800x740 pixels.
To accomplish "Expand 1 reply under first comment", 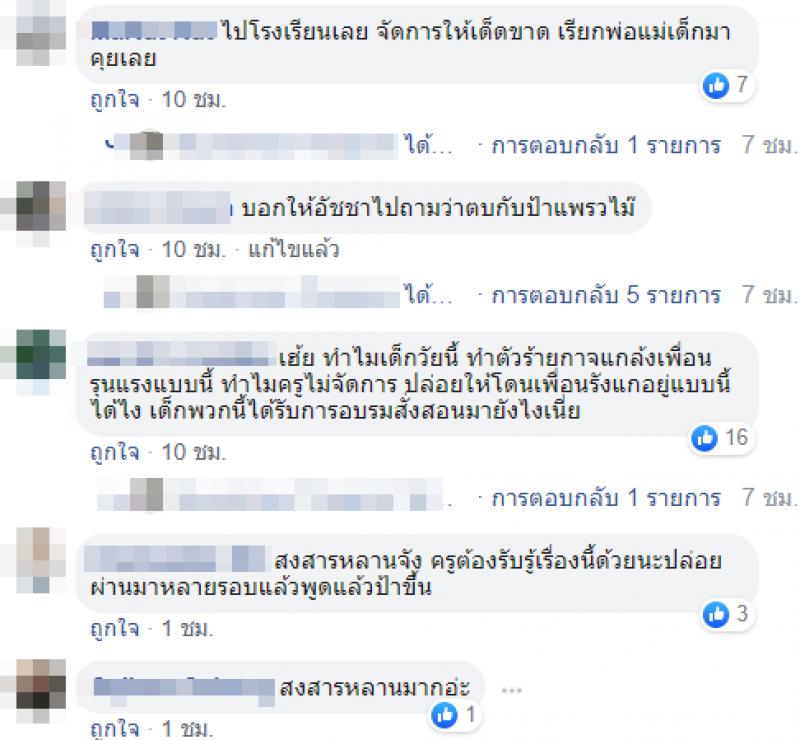I will pos(606,145).
